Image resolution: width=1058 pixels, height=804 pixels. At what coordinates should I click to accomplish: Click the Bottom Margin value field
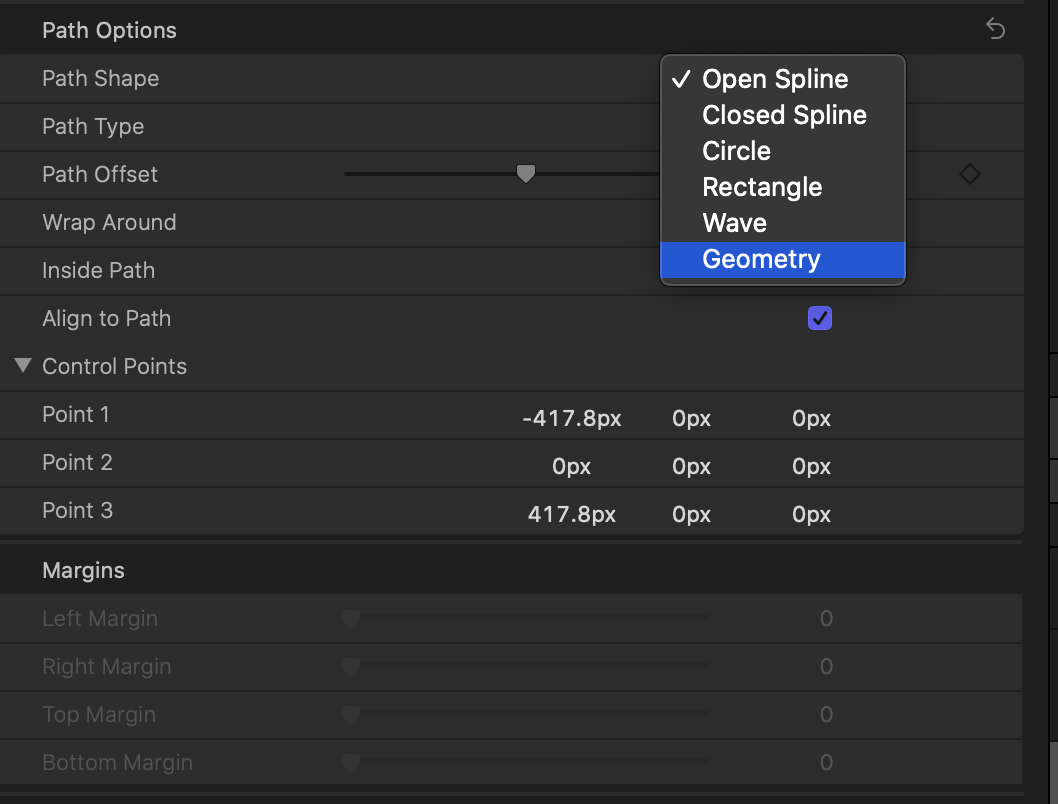[x=826, y=762]
